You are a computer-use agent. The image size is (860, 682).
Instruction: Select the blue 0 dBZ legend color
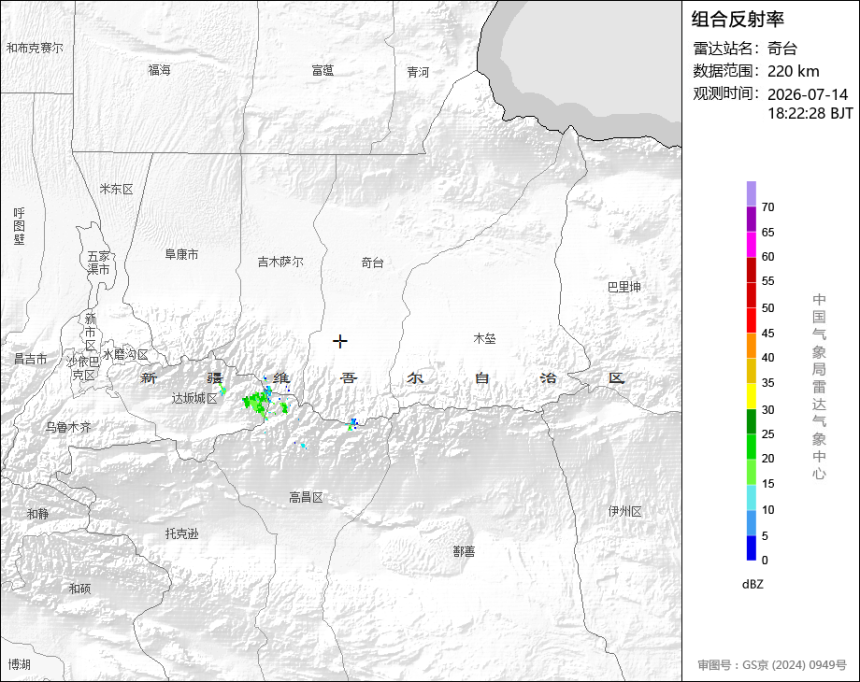(751, 548)
